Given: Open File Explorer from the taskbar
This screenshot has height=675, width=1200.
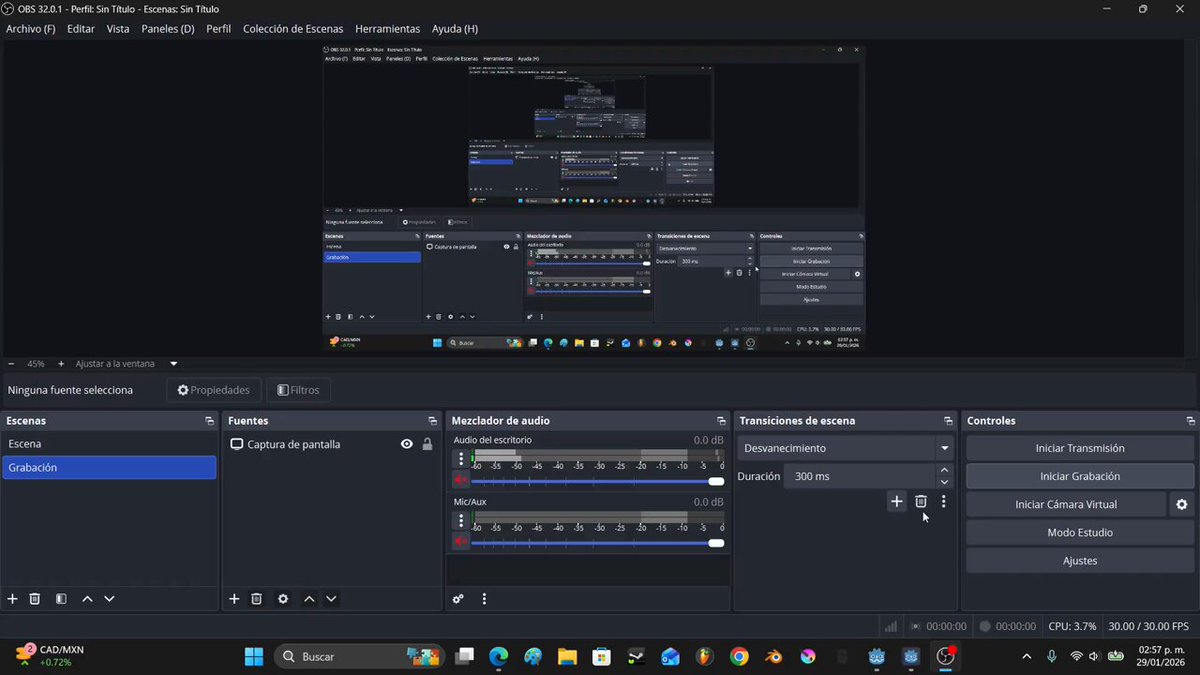Looking at the screenshot, I should (x=567, y=657).
